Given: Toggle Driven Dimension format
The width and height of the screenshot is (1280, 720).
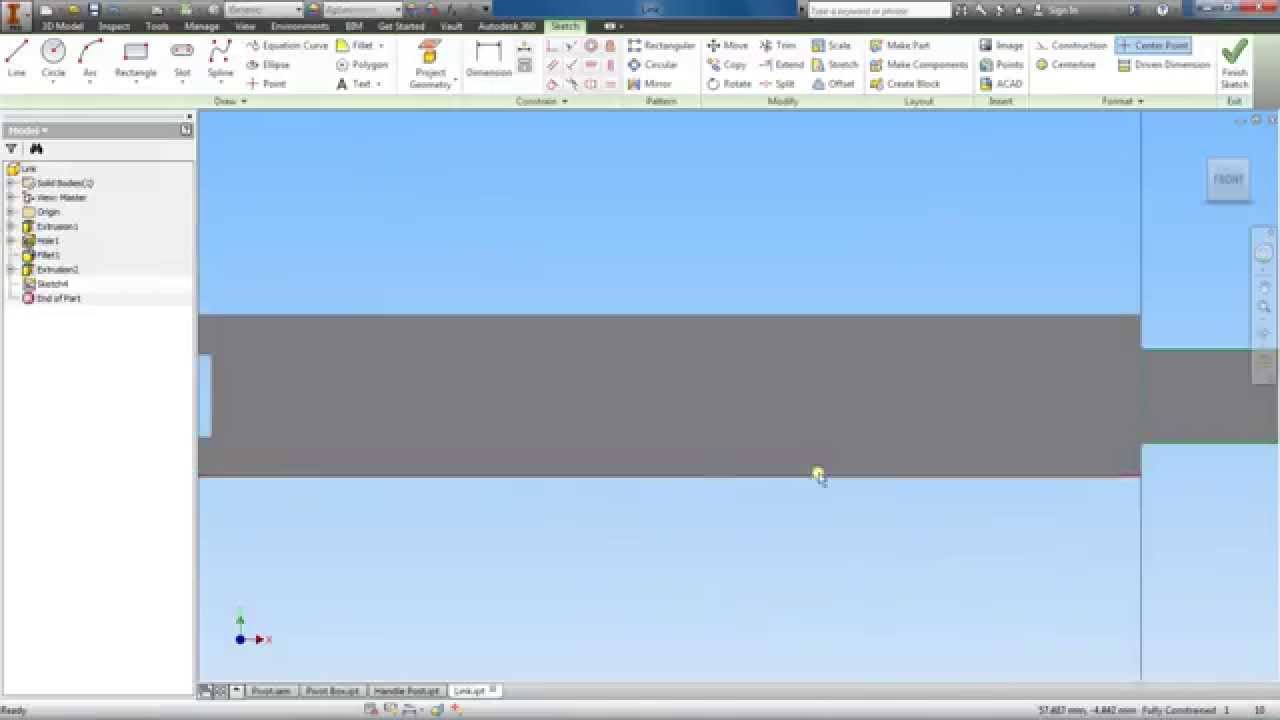Looking at the screenshot, I should pyautogui.click(x=1164, y=65).
